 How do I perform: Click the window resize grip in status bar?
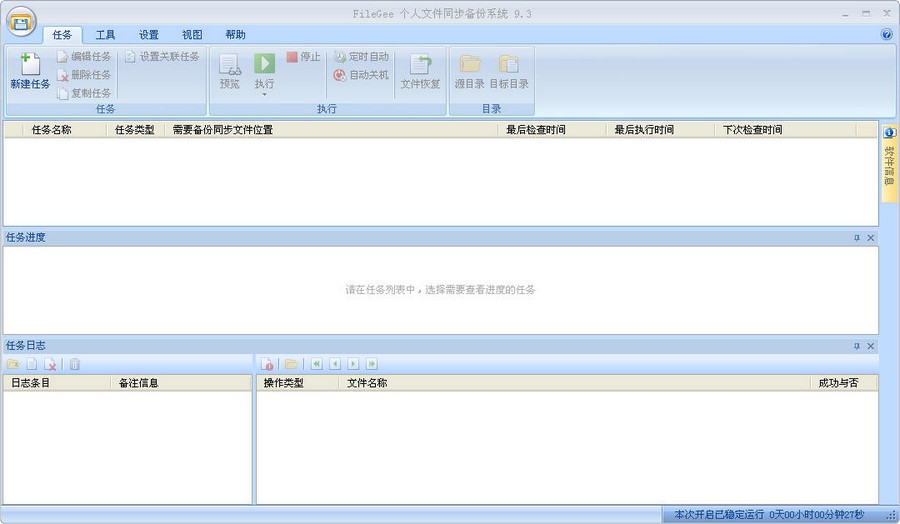coord(891,516)
